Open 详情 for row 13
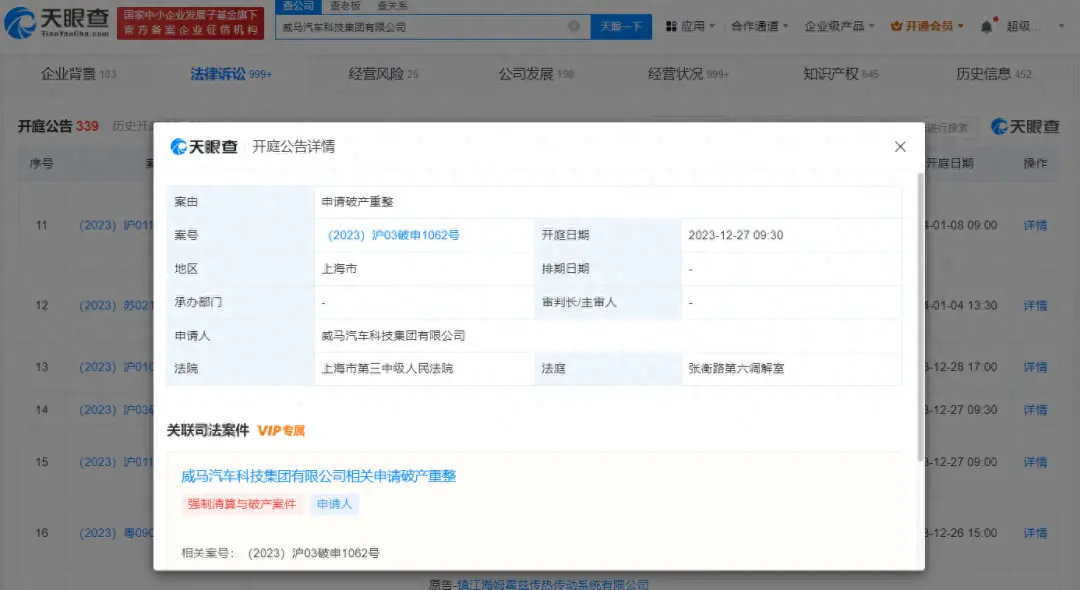 [x=1035, y=367]
